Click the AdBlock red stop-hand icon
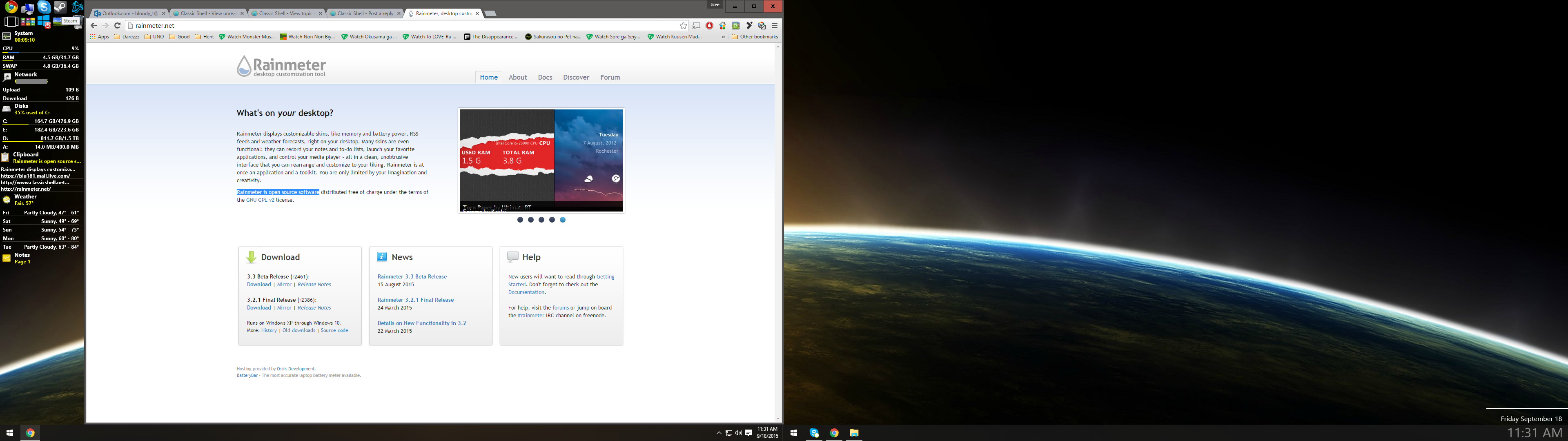This screenshot has width=1568, height=441. 710,26
